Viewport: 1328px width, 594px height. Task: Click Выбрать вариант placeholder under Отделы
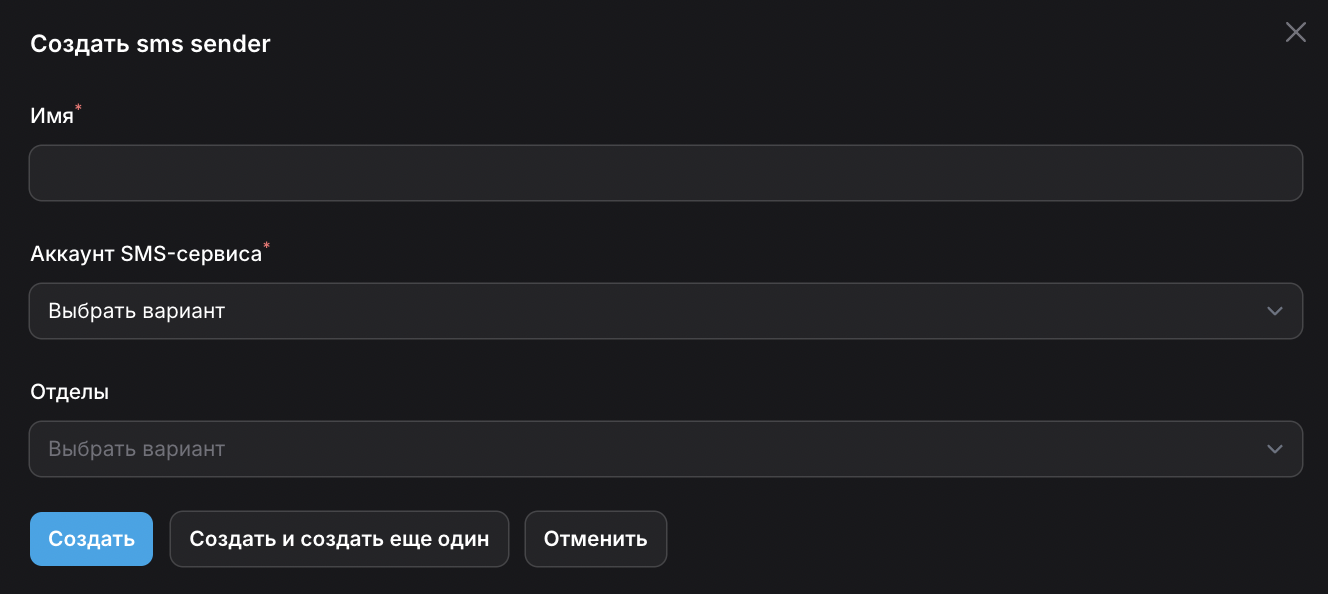tap(137, 449)
